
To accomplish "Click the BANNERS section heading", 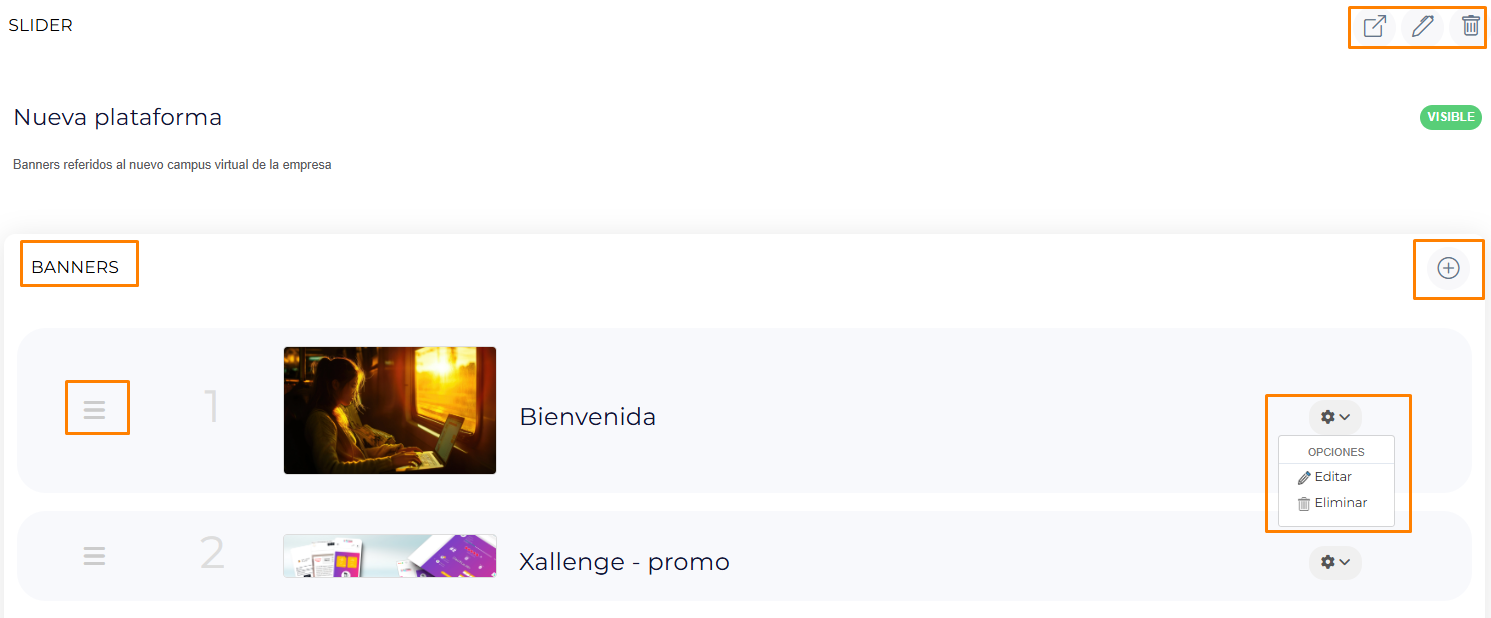I will coord(75,267).
